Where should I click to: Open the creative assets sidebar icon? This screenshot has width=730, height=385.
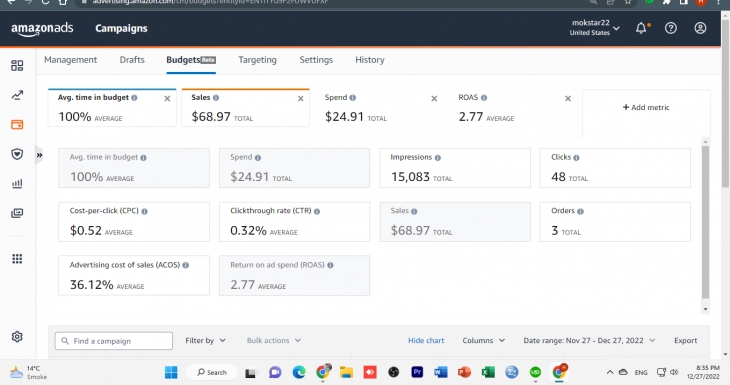tap(17, 213)
